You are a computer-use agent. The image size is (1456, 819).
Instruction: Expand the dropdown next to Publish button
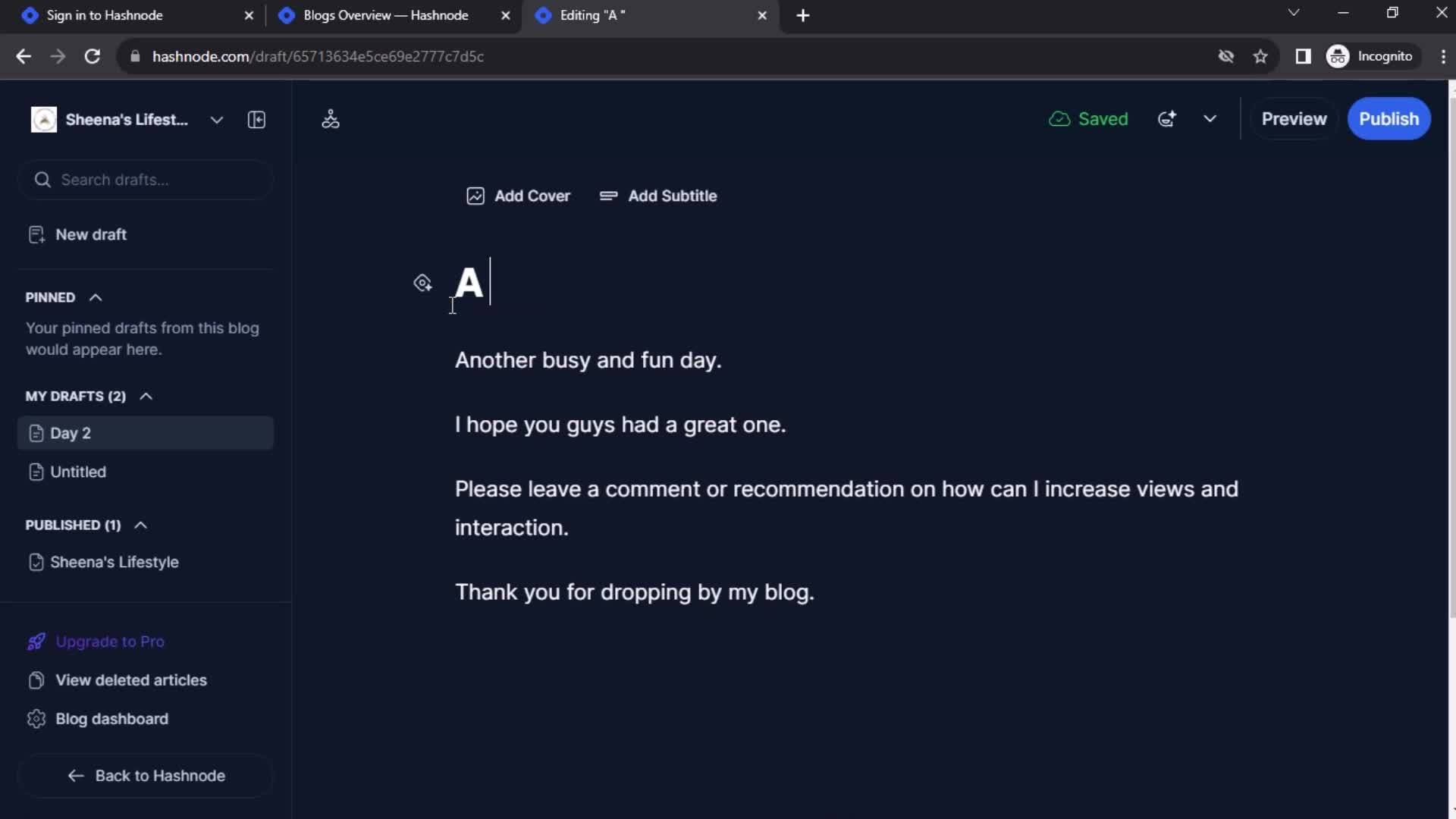pyautogui.click(x=1210, y=119)
